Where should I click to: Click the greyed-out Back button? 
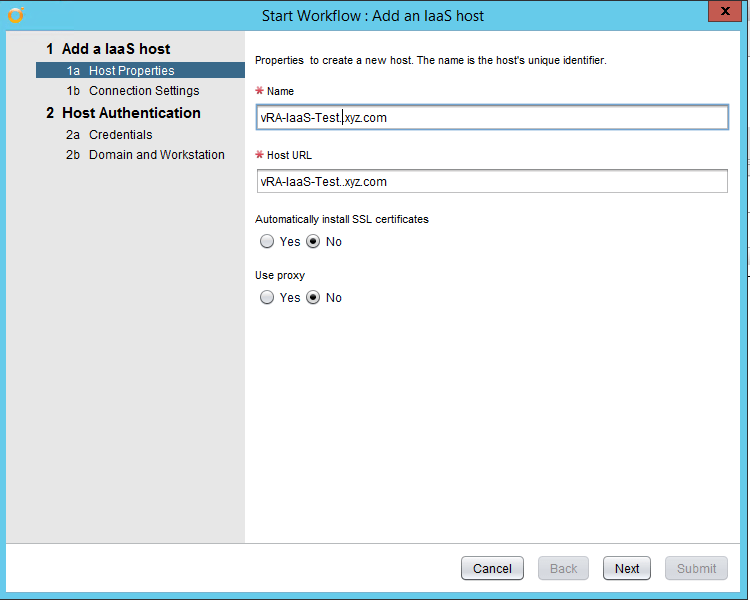[563, 568]
